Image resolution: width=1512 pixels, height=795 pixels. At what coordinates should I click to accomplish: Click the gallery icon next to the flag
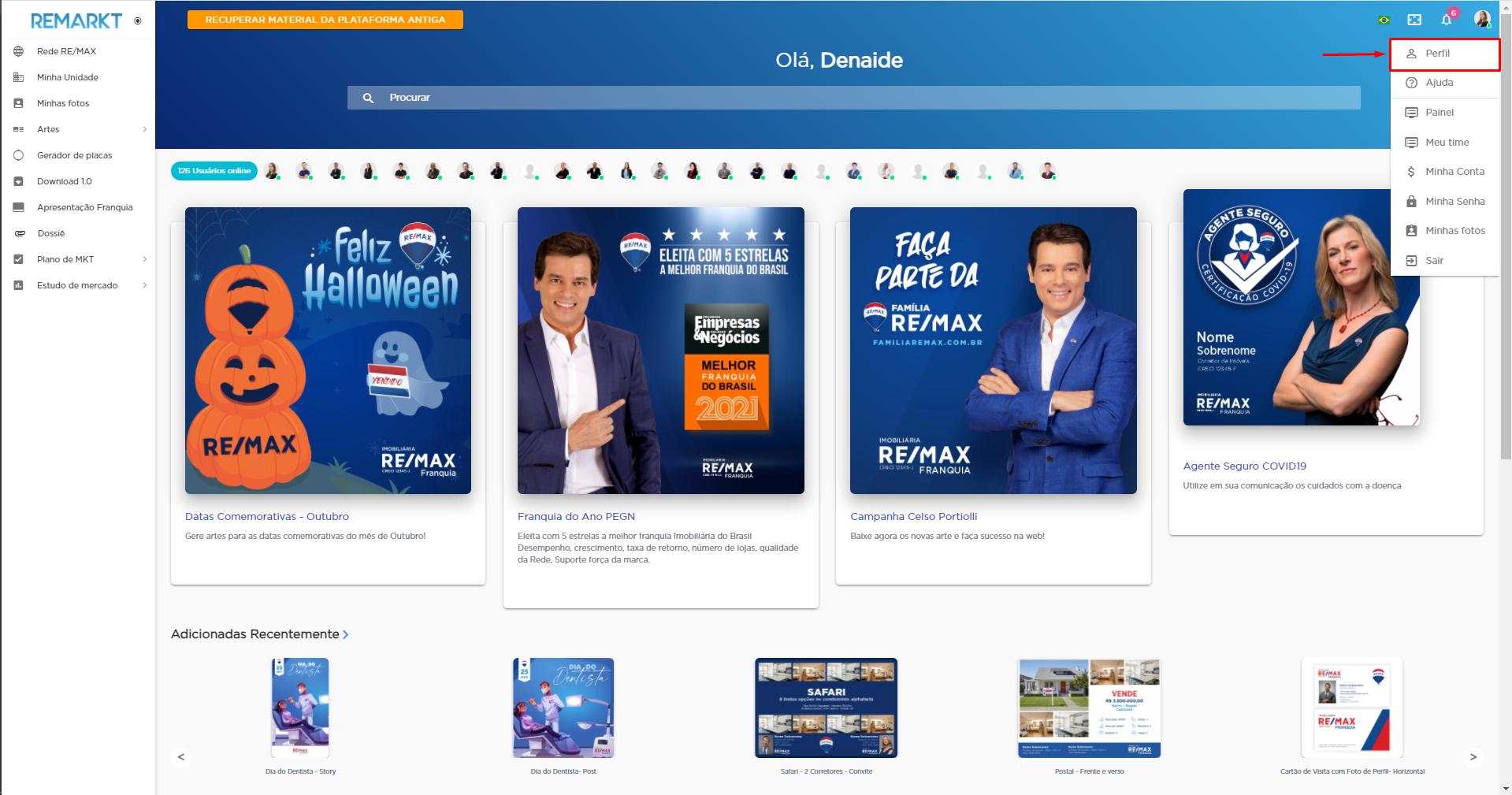(1415, 19)
